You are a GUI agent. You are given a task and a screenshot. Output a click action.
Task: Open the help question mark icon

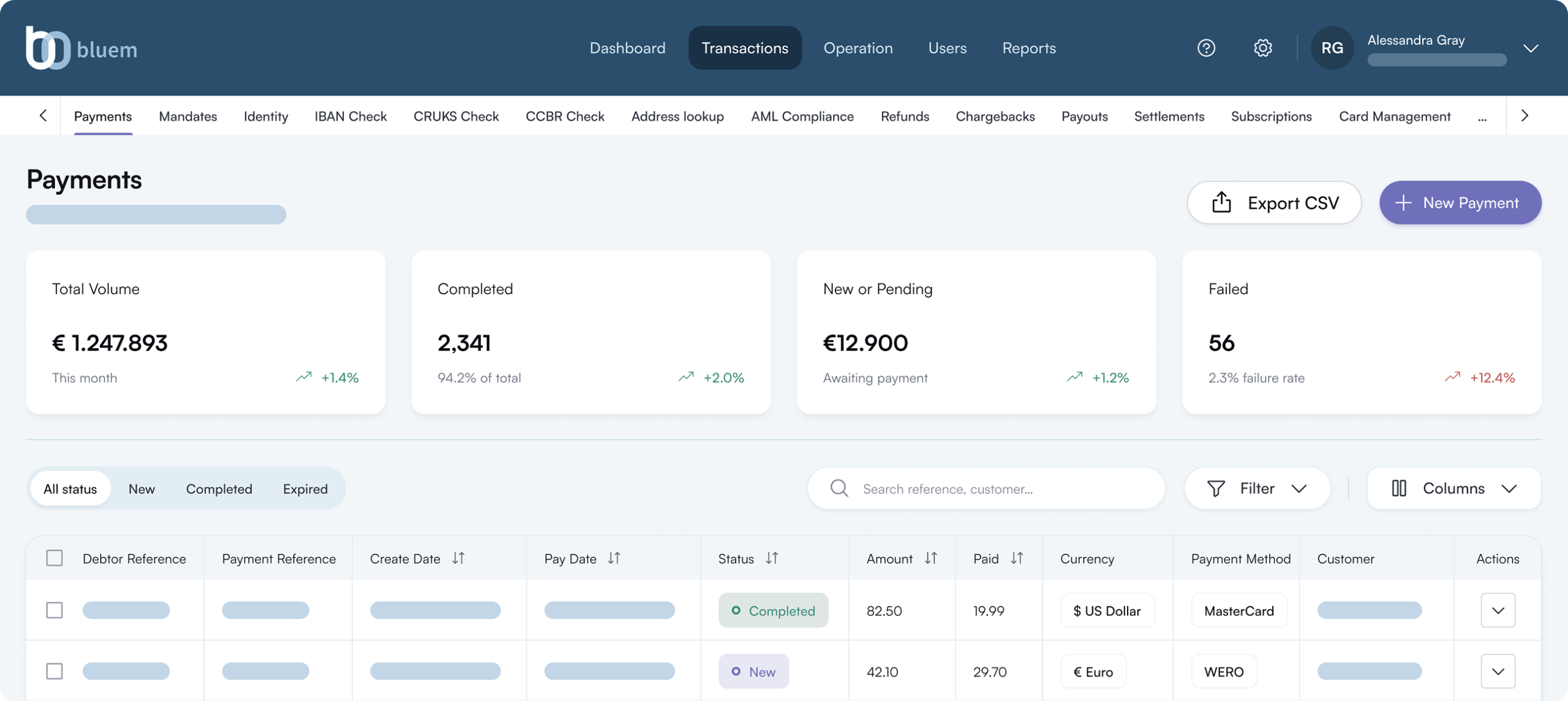1206,48
